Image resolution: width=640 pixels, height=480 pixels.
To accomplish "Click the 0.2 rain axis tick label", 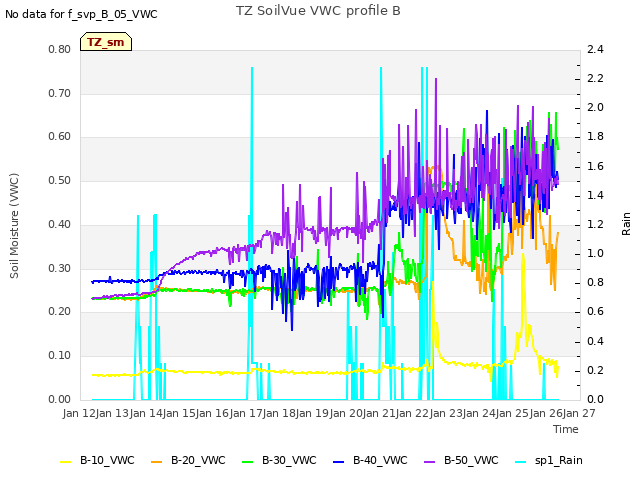I will coord(595,371).
